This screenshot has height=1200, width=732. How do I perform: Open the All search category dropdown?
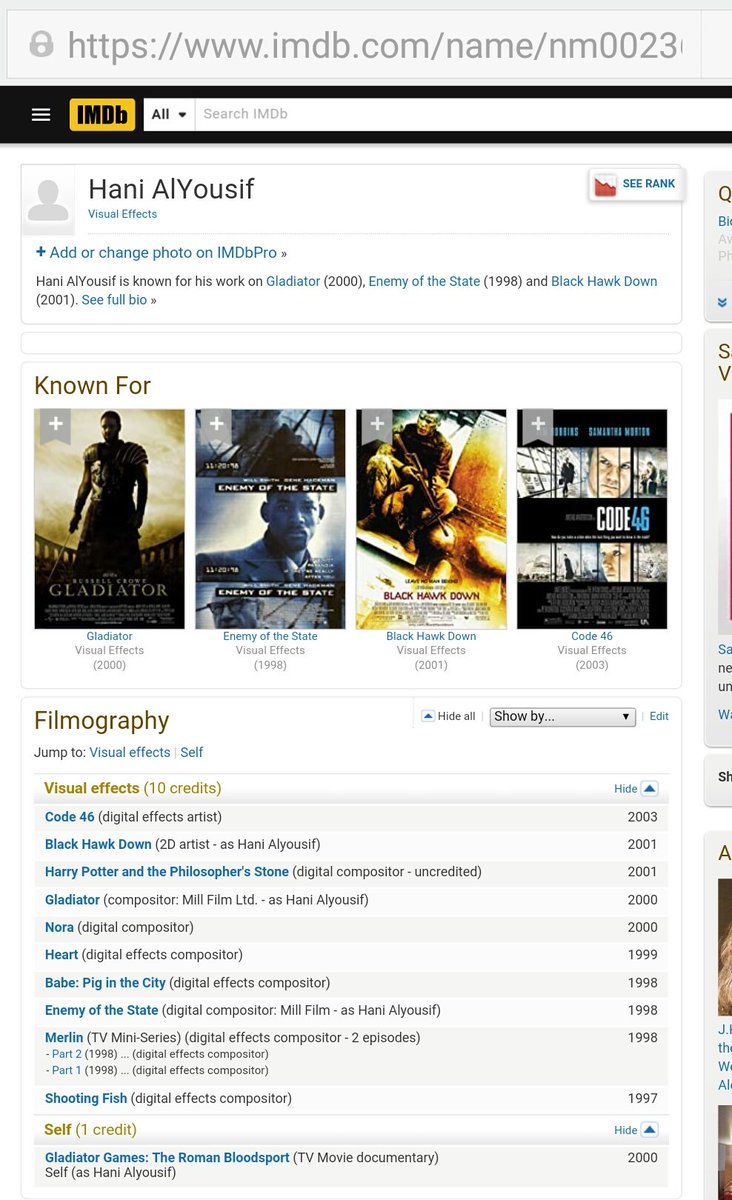click(169, 114)
